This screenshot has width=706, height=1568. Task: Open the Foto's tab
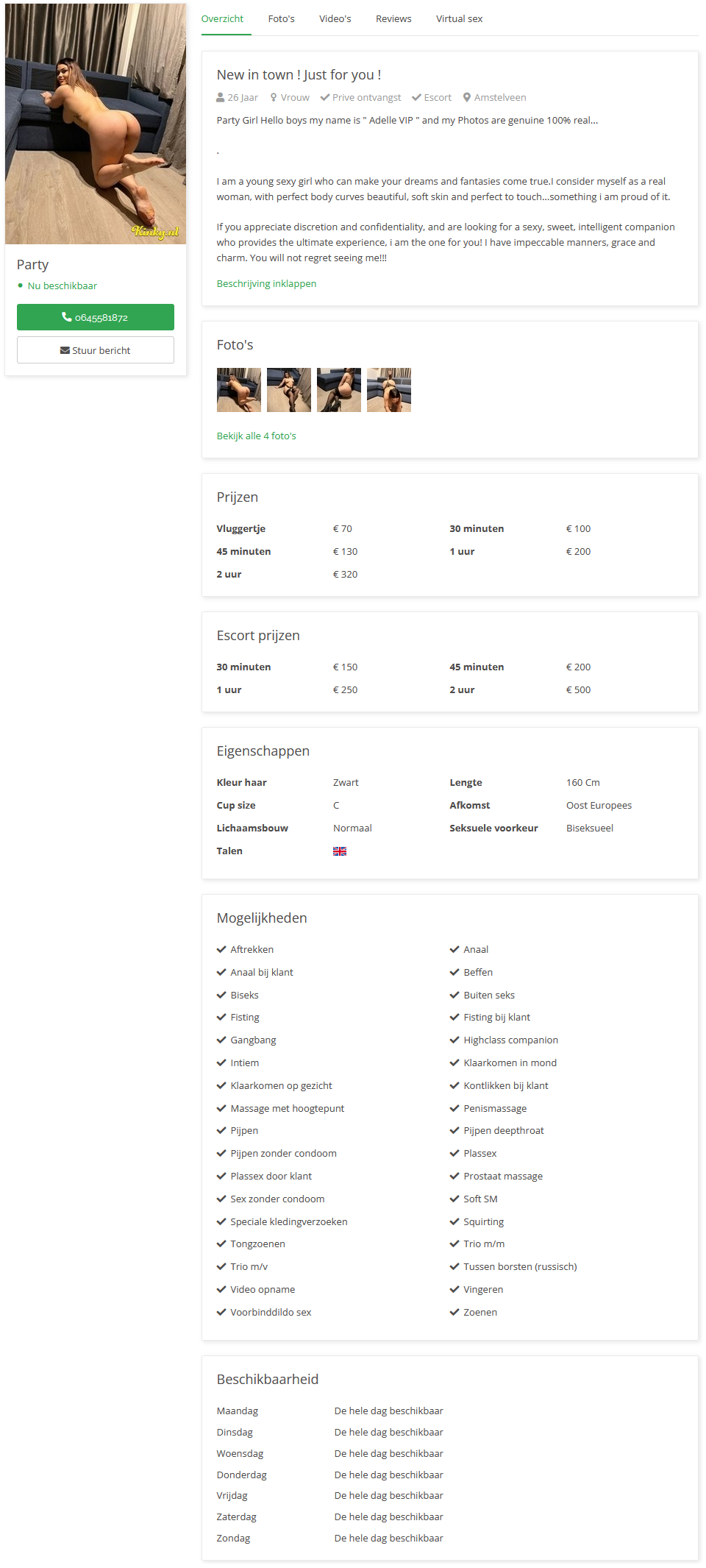281,18
